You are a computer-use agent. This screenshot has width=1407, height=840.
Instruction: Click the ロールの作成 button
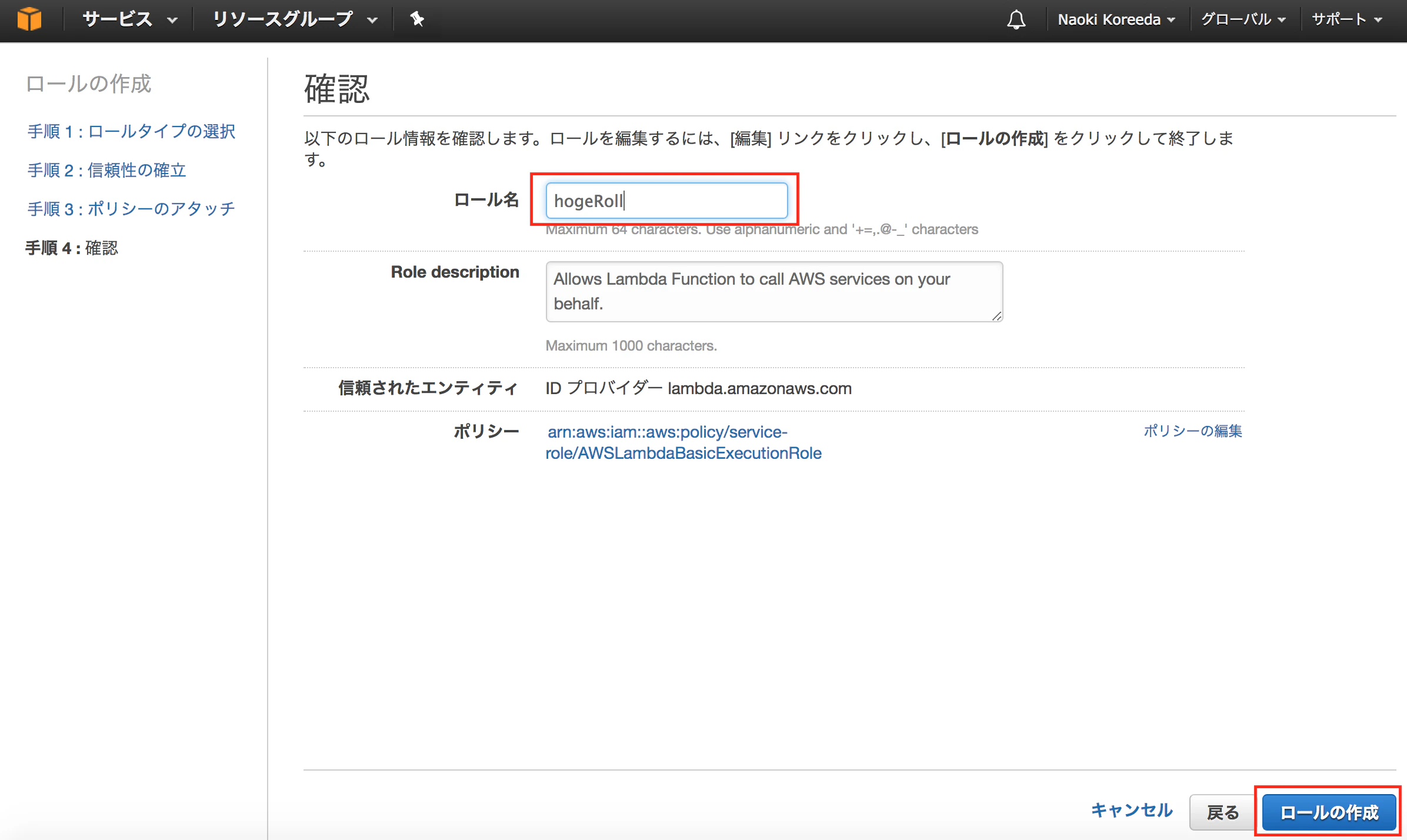1329,812
